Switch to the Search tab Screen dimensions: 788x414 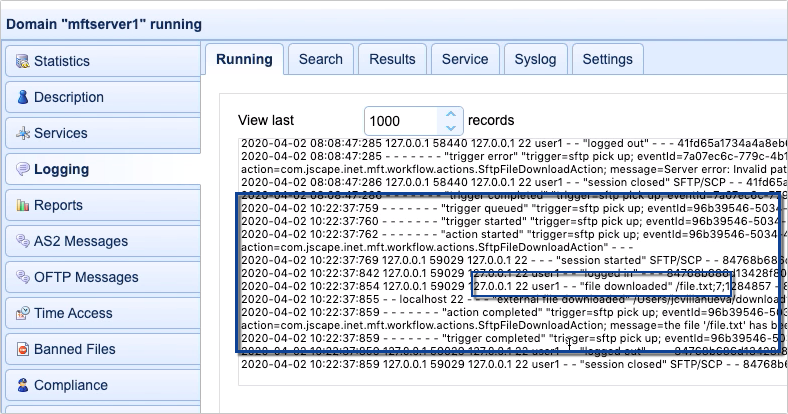pyautogui.click(x=320, y=59)
